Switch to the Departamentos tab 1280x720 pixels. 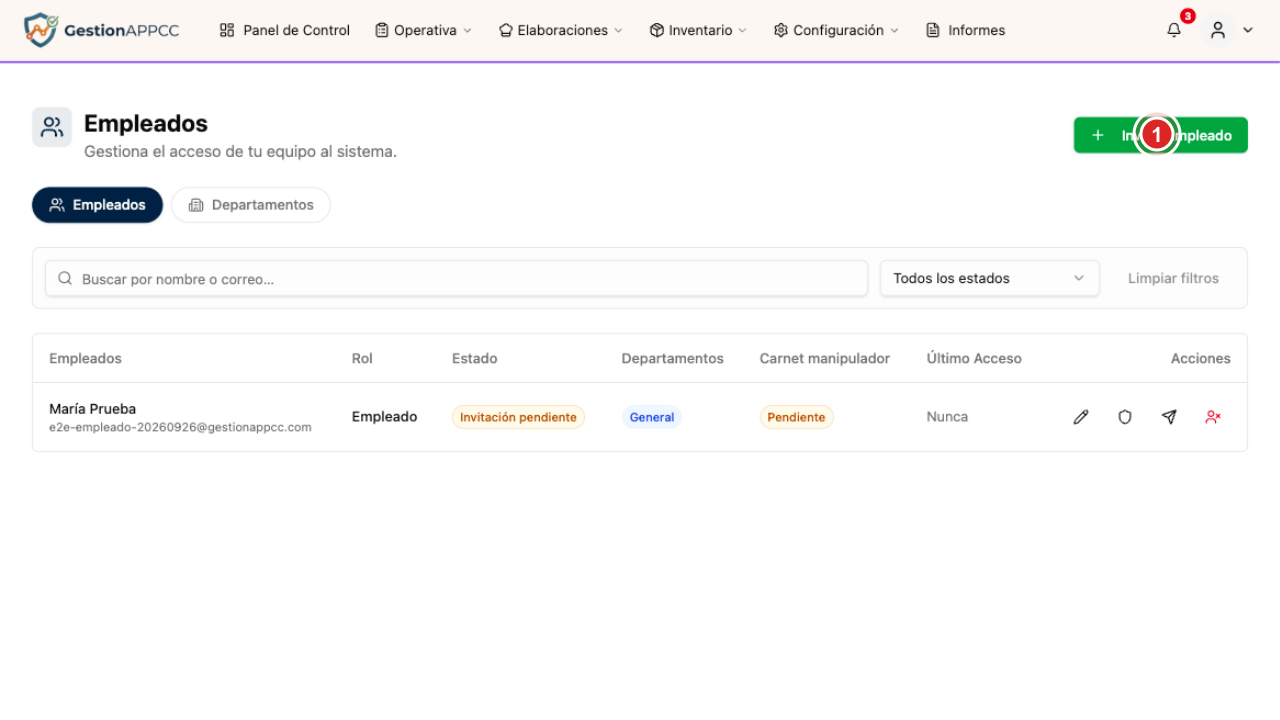(251, 205)
